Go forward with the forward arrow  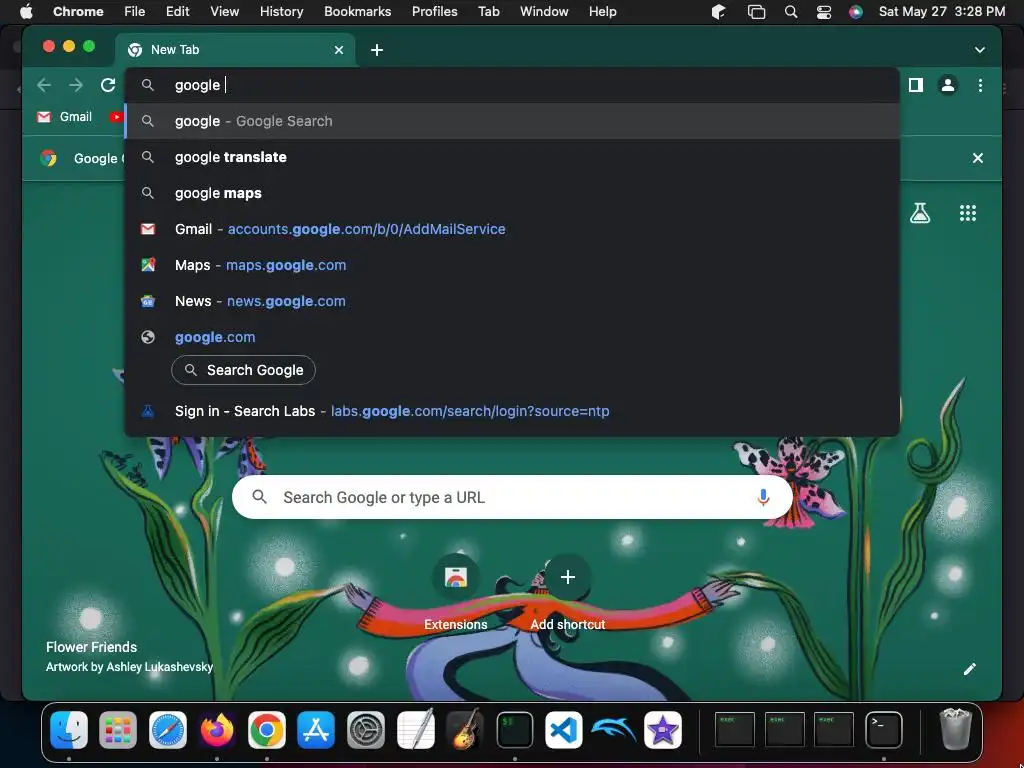pyautogui.click(x=76, y=85)
